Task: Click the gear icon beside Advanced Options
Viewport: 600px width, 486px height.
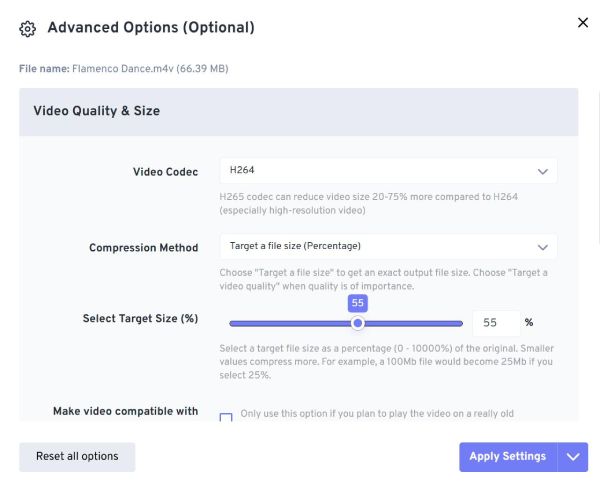Action: [28, 29]
